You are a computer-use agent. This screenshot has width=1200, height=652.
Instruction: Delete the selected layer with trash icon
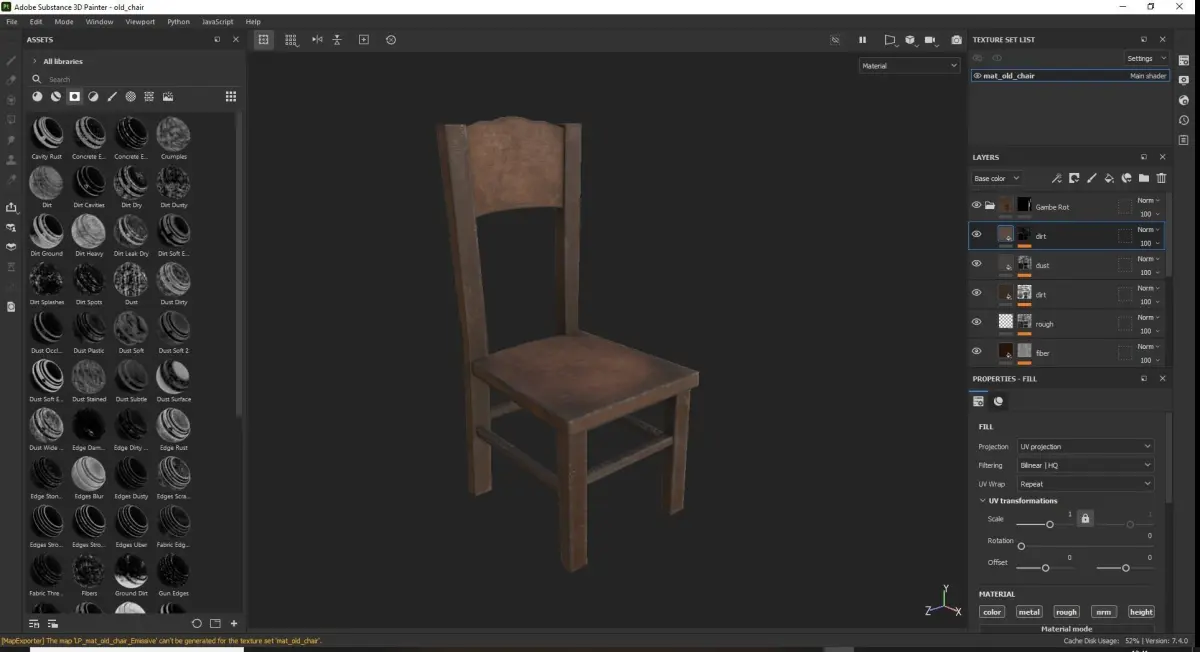pos(1161,178)
